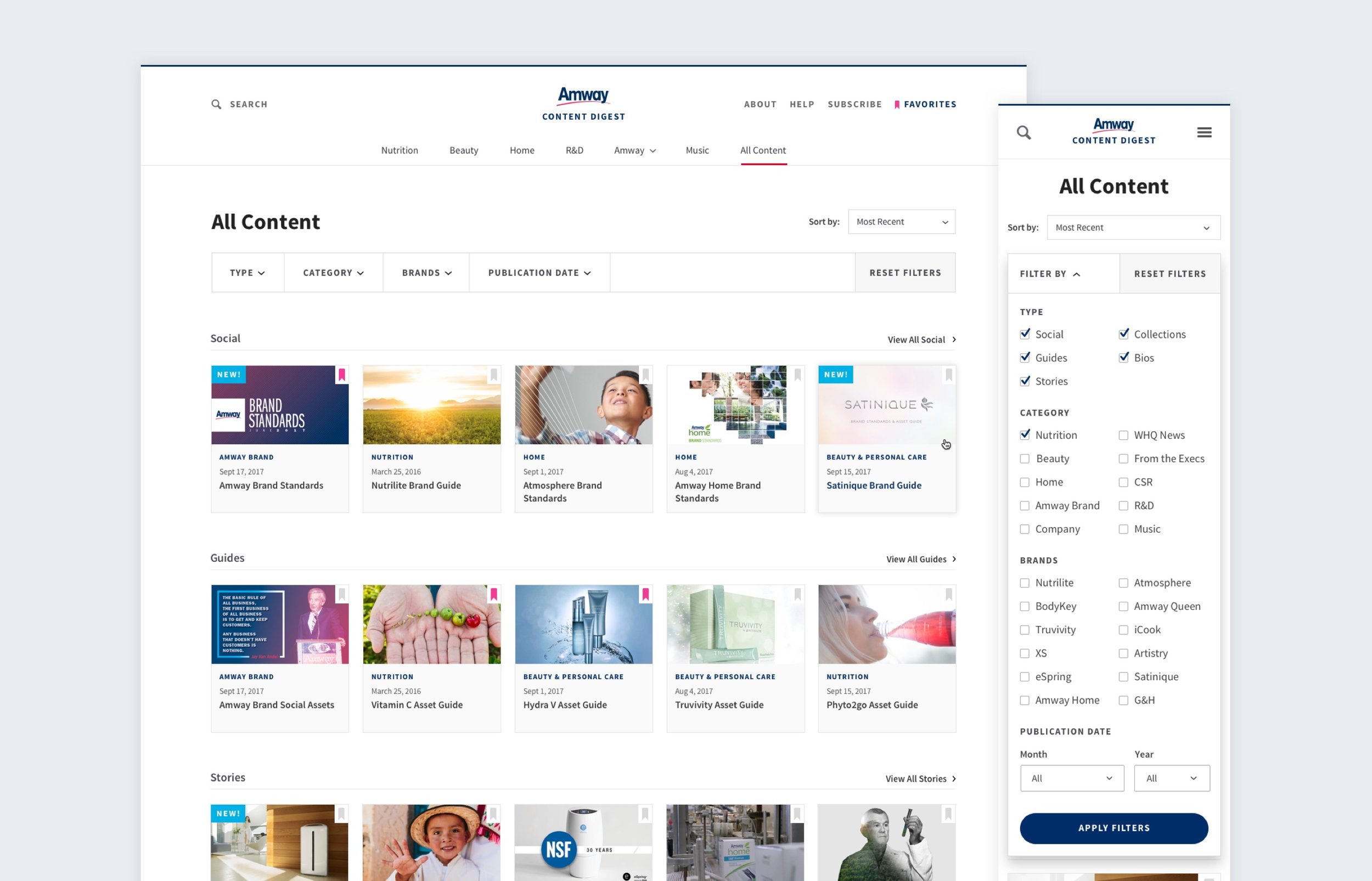1372x881 pixels.
Task: Open search in the mobile panel
Action: (1024, 133)
